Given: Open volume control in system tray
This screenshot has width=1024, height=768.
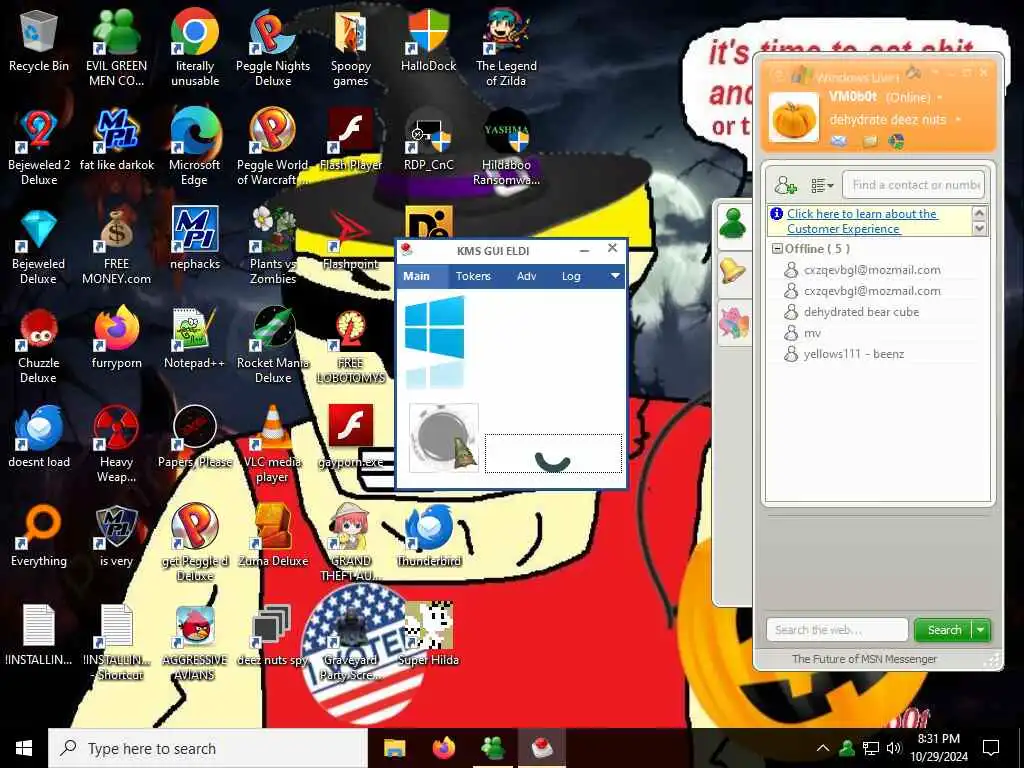Looking at the screenshot, I should click(894, 748).
